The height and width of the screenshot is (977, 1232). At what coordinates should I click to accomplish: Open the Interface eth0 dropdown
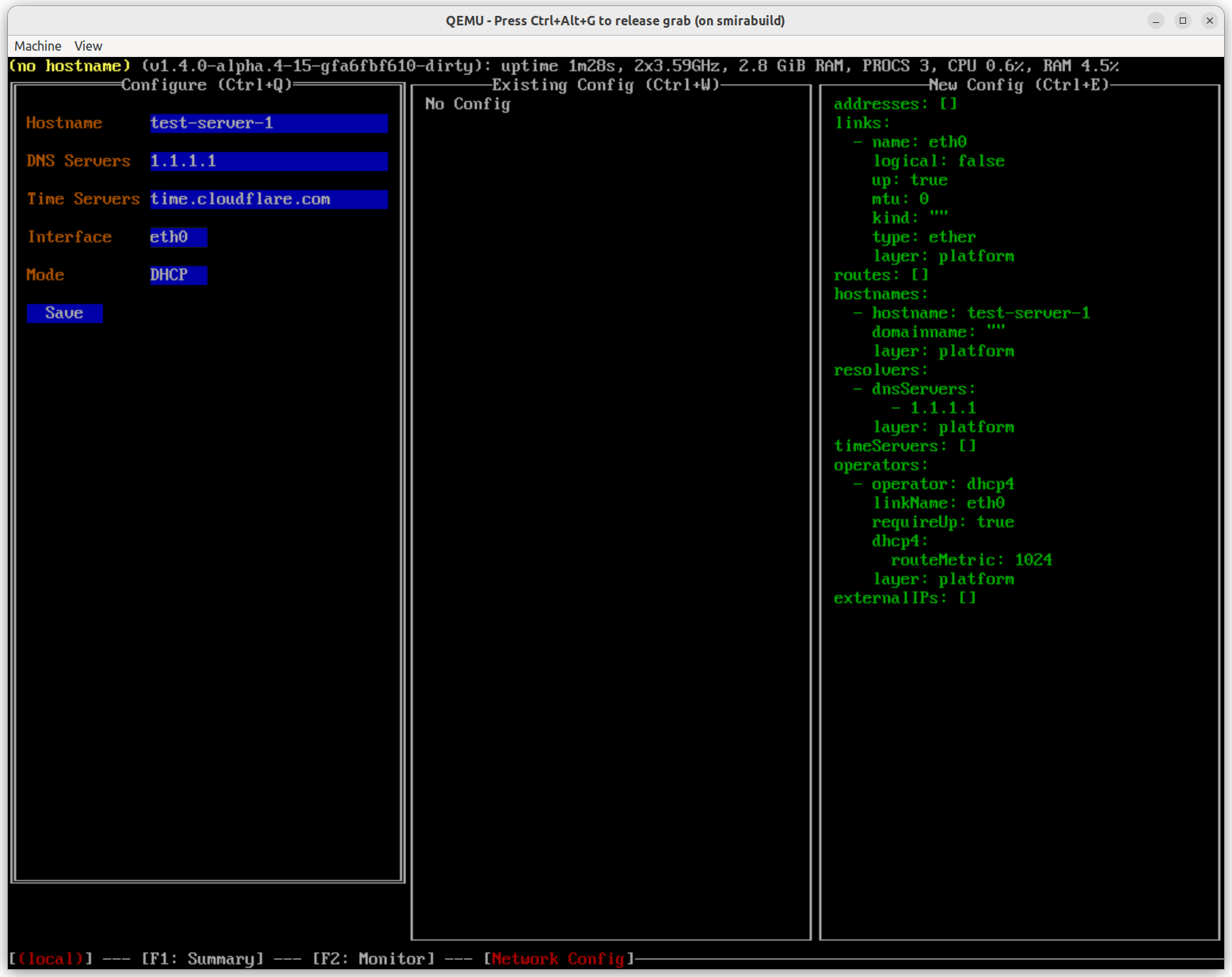[178, 237]
